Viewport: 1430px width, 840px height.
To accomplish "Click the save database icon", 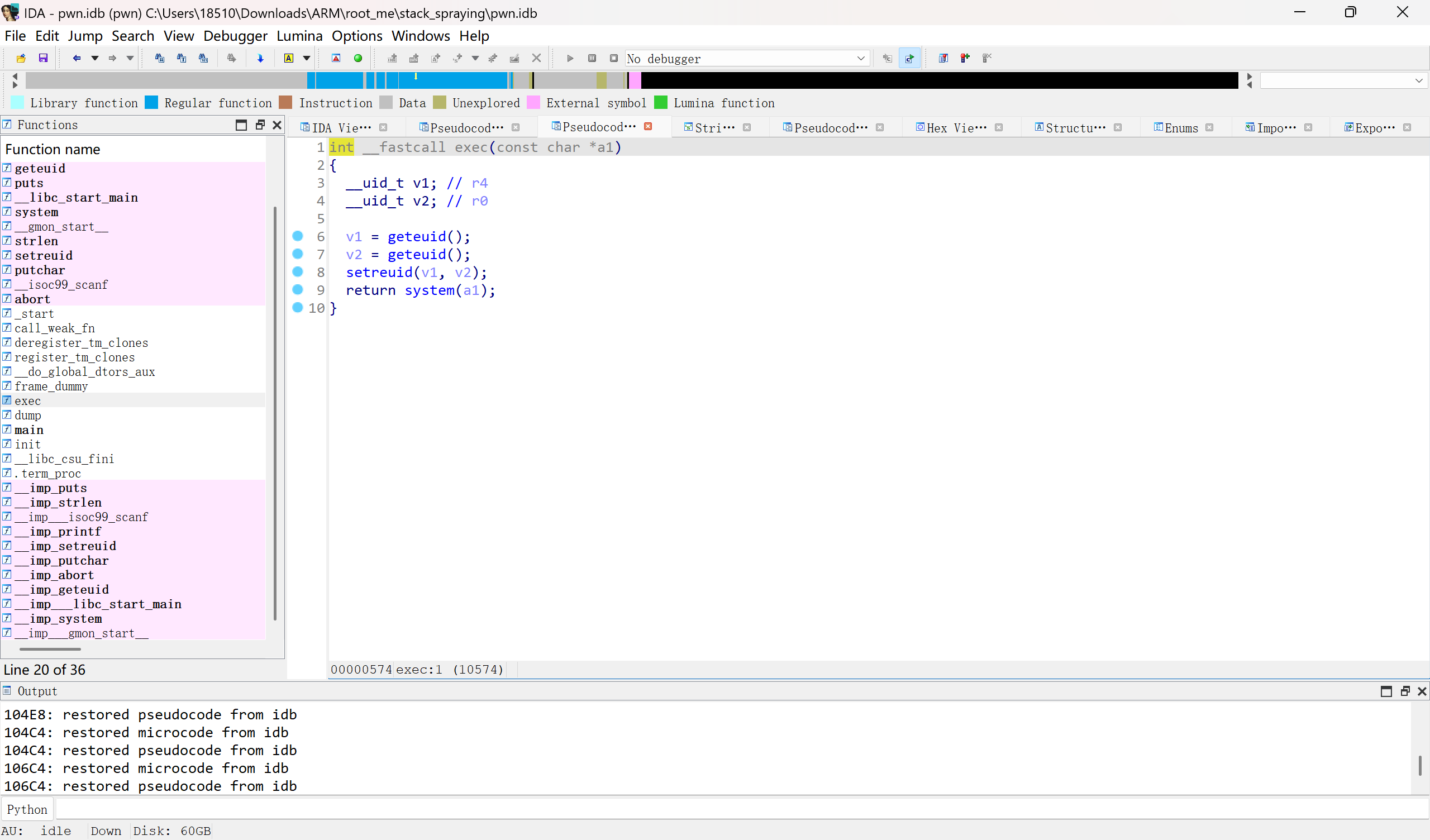I will coord(43,58).
